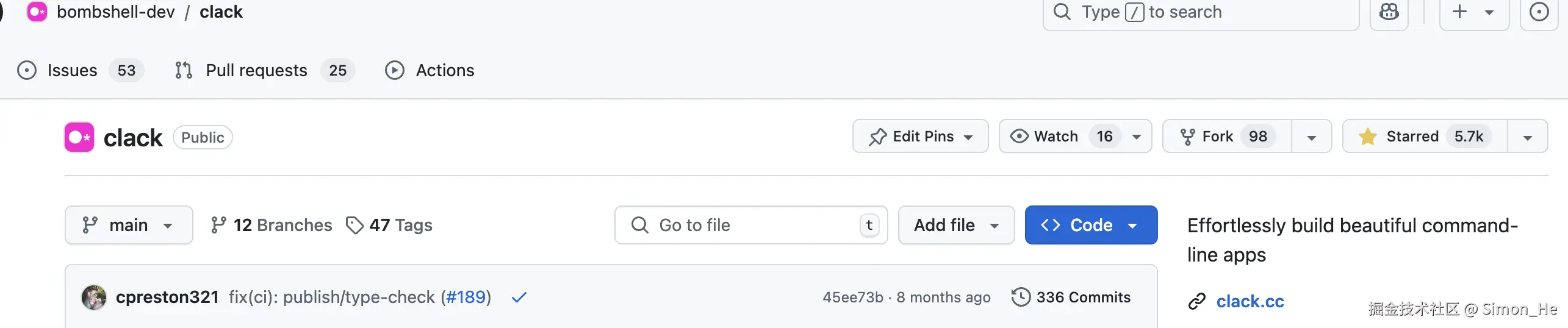Expand the star lists dropdown arrow
The image size is (1568, 328).
(1527, 137)
